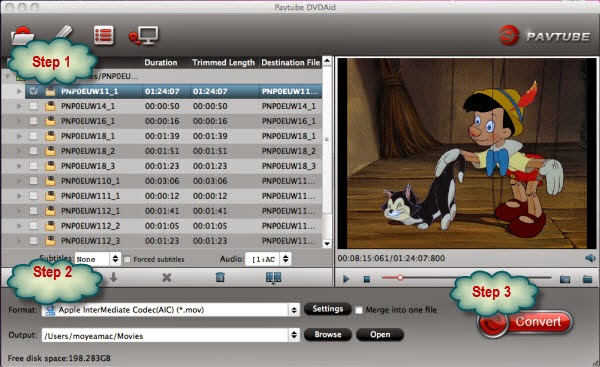The height and width of the screenshot is (367, 600).
Task: Enable Forced subtitles checkbox
Action: [x=127, y=259]
